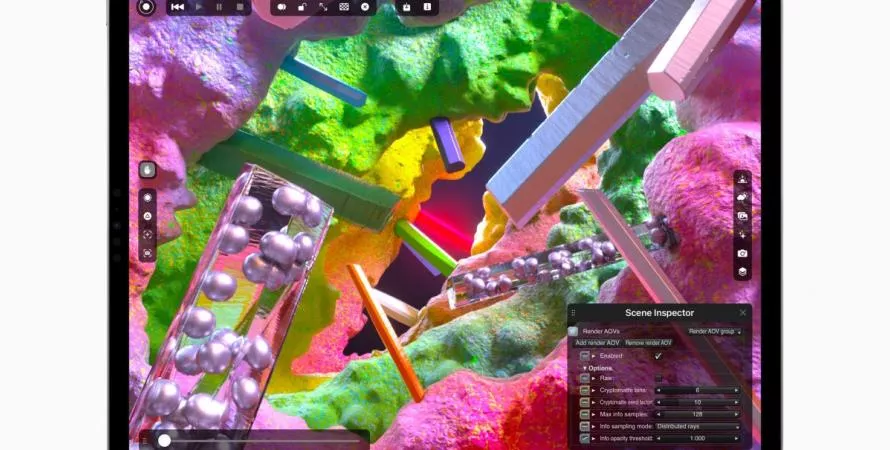Close the Scene Inspector panel

(x=742, y=313)
